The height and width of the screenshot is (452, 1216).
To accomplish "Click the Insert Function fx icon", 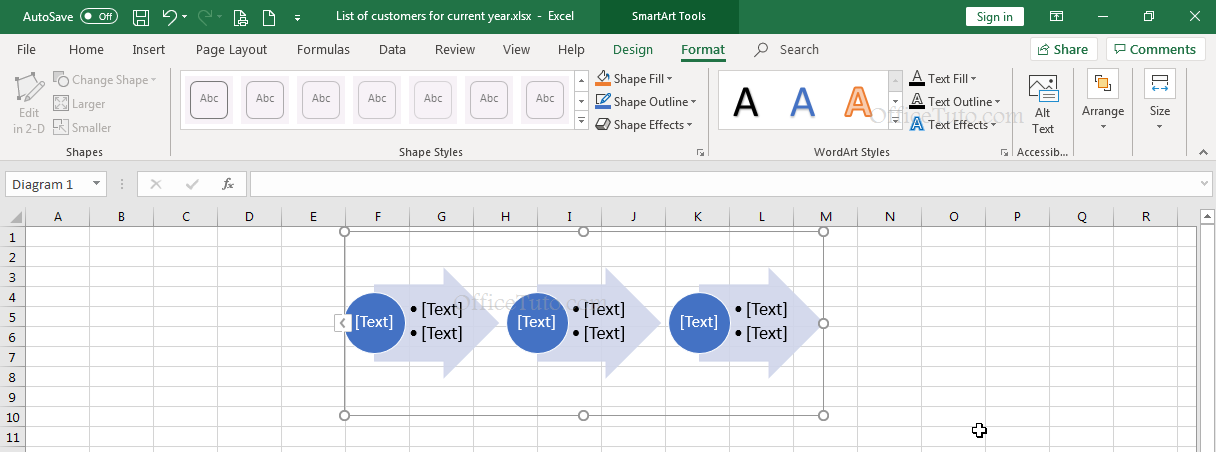I will point(228,184).
